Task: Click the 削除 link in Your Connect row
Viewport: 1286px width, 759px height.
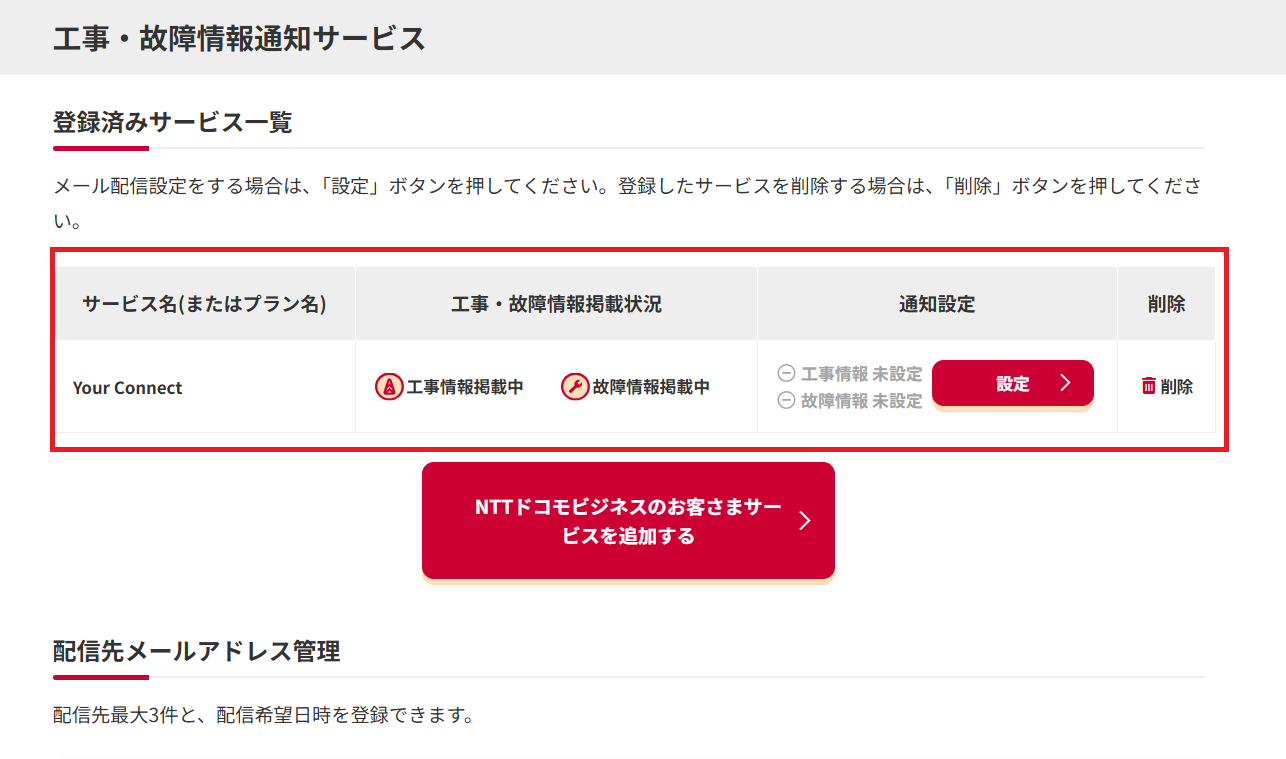Action: (1176, 387)
